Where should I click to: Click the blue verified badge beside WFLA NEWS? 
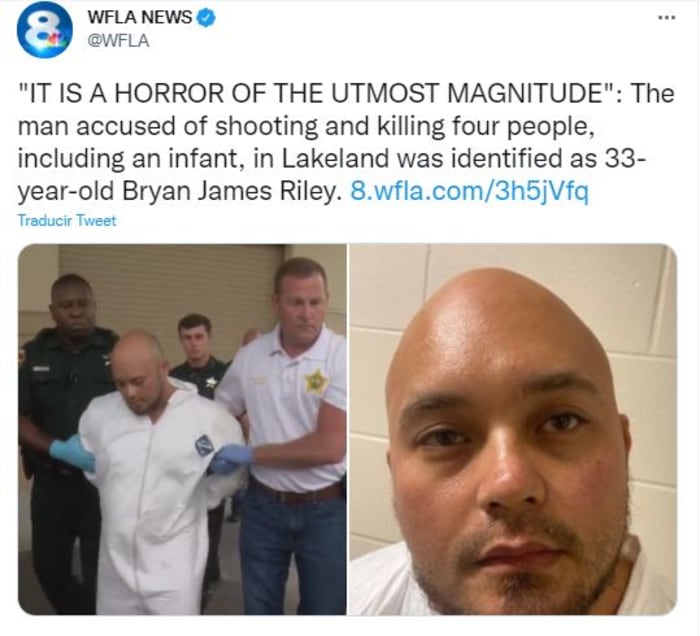pos(207,18)
